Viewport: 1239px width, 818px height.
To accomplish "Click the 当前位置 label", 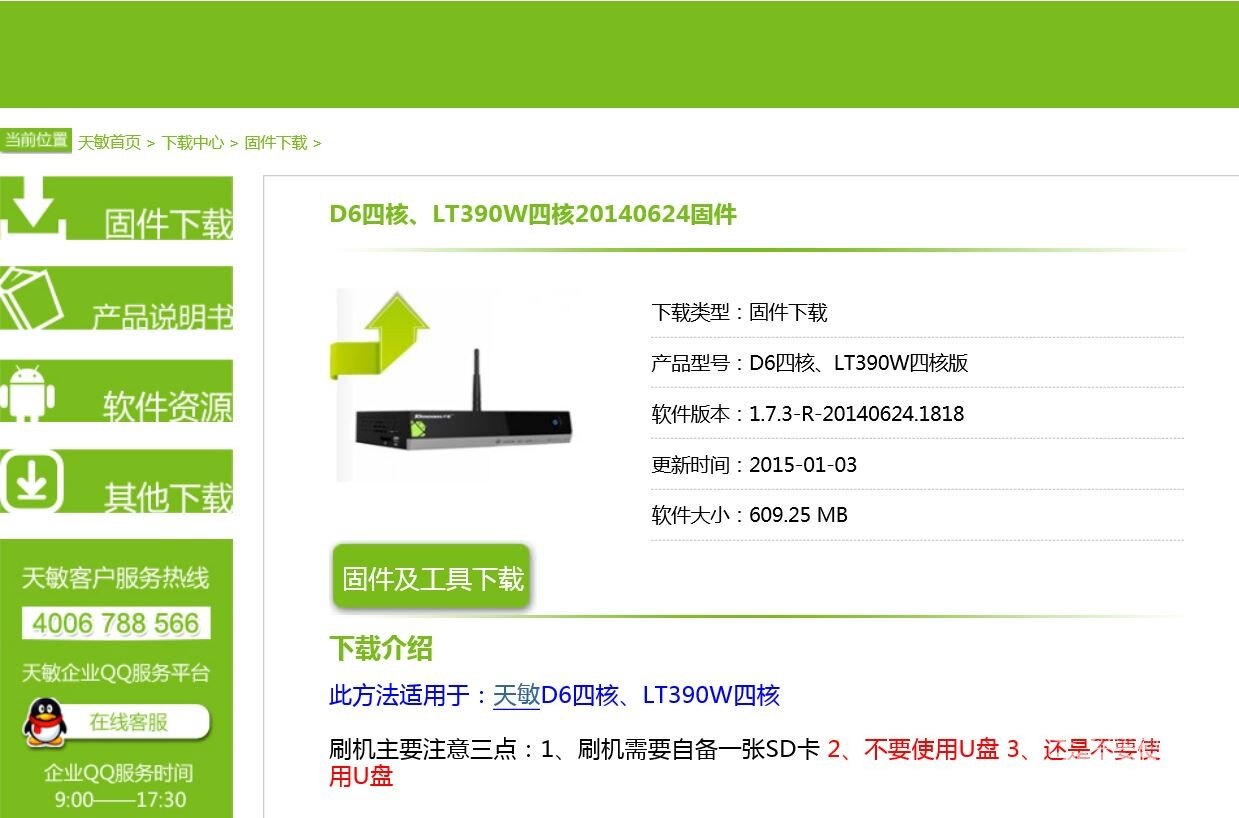I will coord(36,140).
